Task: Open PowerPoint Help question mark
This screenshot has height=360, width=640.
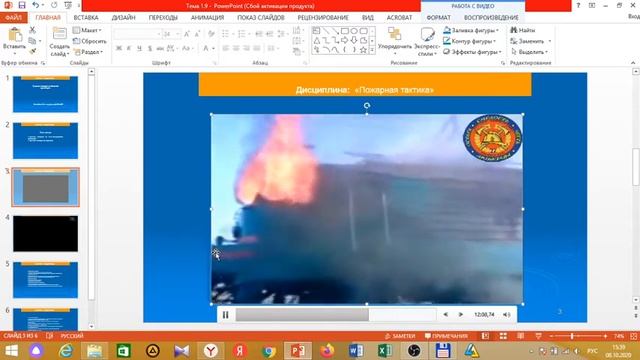Action: pyautogui.click(x=578, y=5)
